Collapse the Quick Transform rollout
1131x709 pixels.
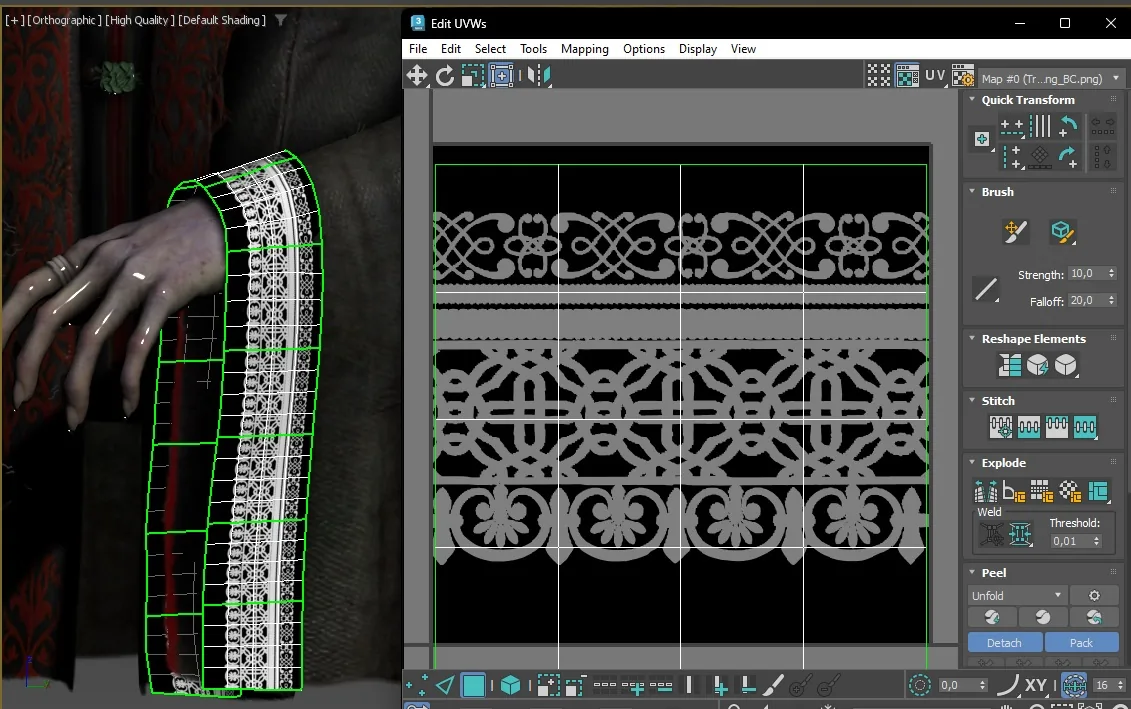click(x=972, y=100)
